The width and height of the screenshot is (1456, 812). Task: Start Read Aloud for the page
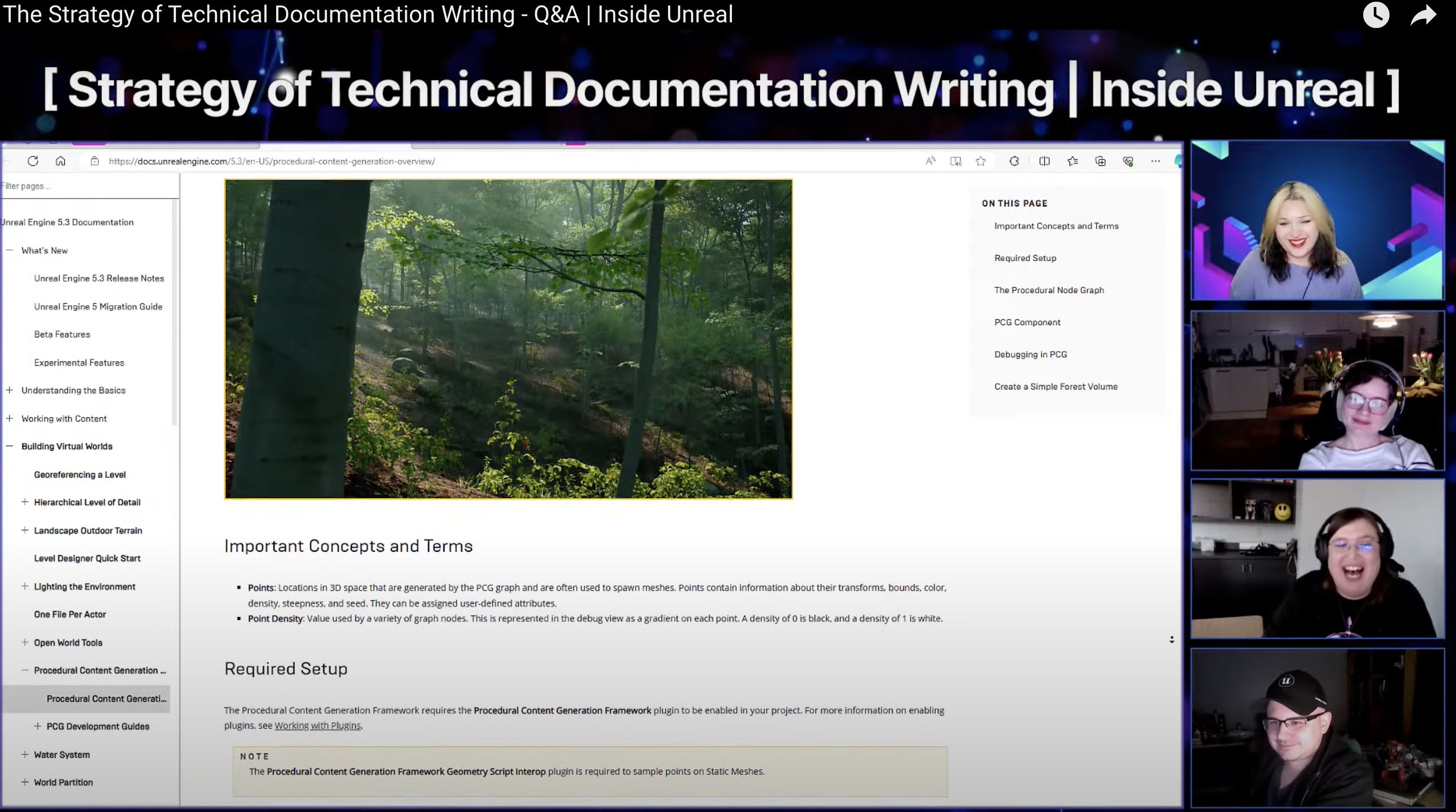click(931, 161)
